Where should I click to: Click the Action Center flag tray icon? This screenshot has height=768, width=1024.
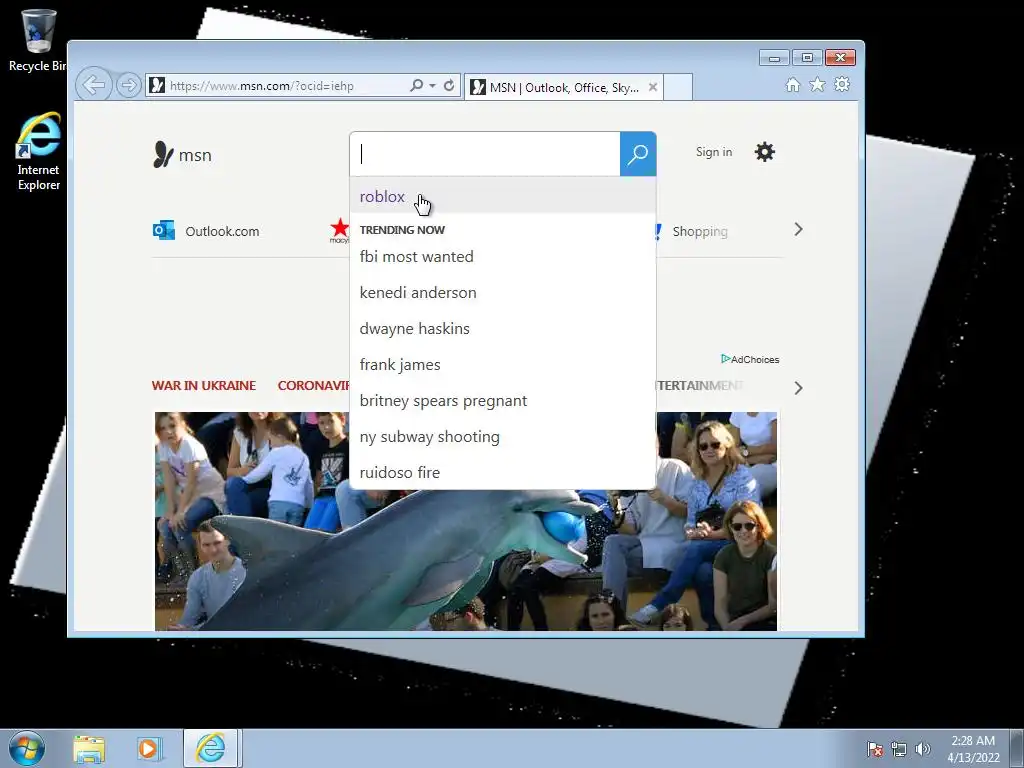click(x=875, y=749)
